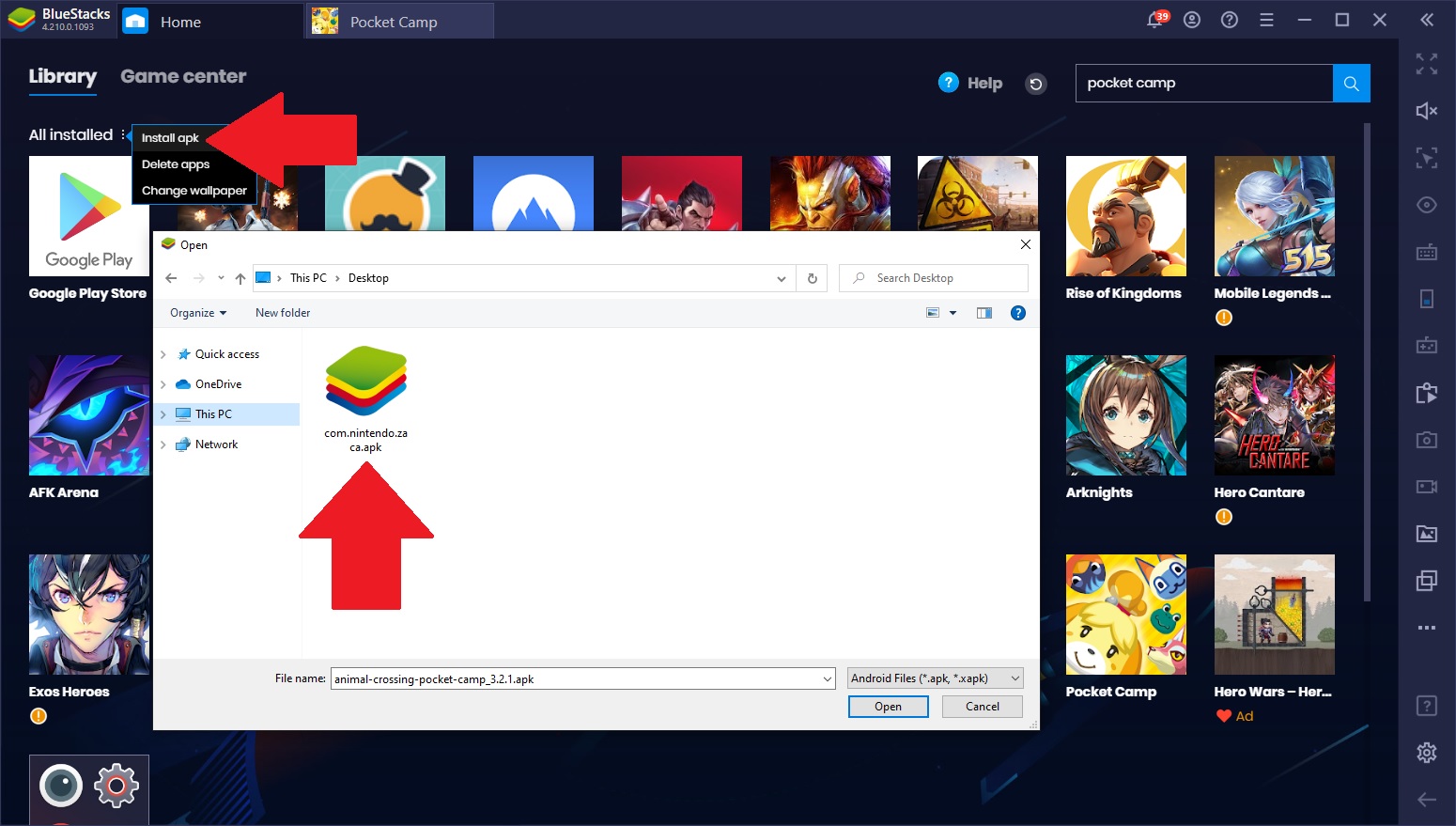Click the Search Desktop field
Screen dimensions: 1456x826
pos(933,278)
